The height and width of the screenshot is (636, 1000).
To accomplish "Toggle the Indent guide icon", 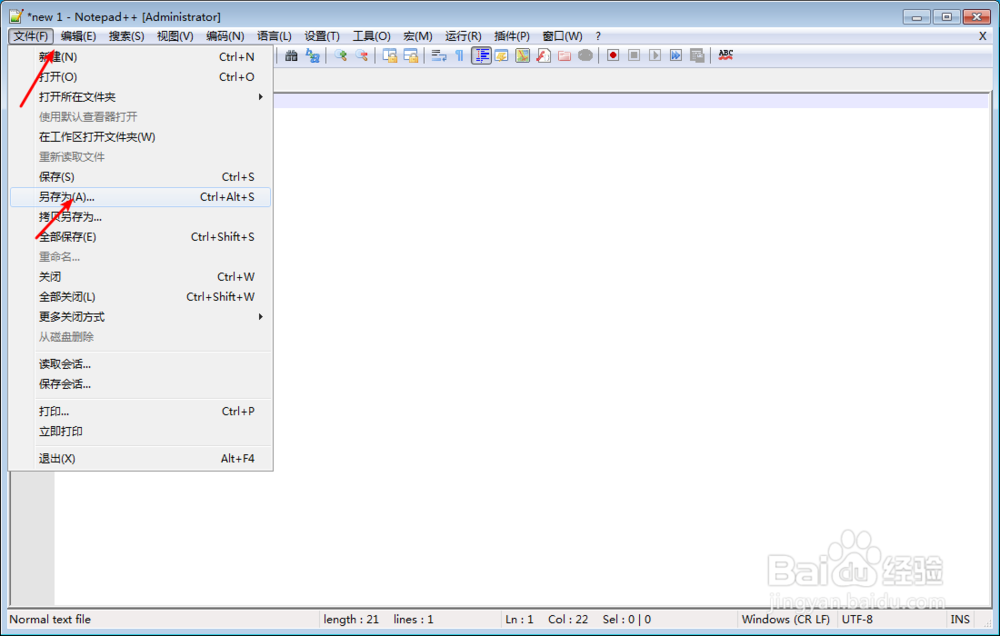I will (481, 55).
